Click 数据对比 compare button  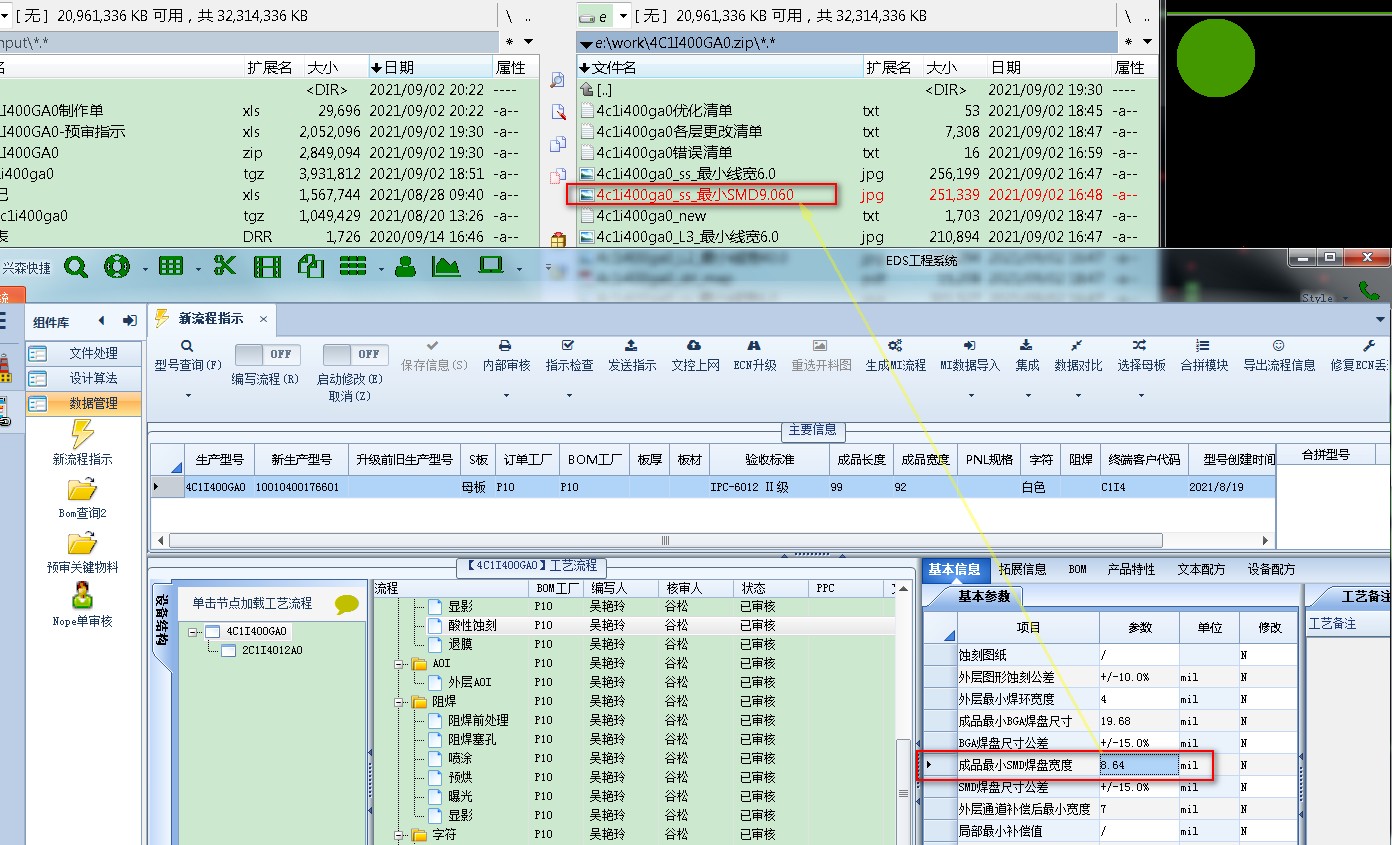[1078, 356]
